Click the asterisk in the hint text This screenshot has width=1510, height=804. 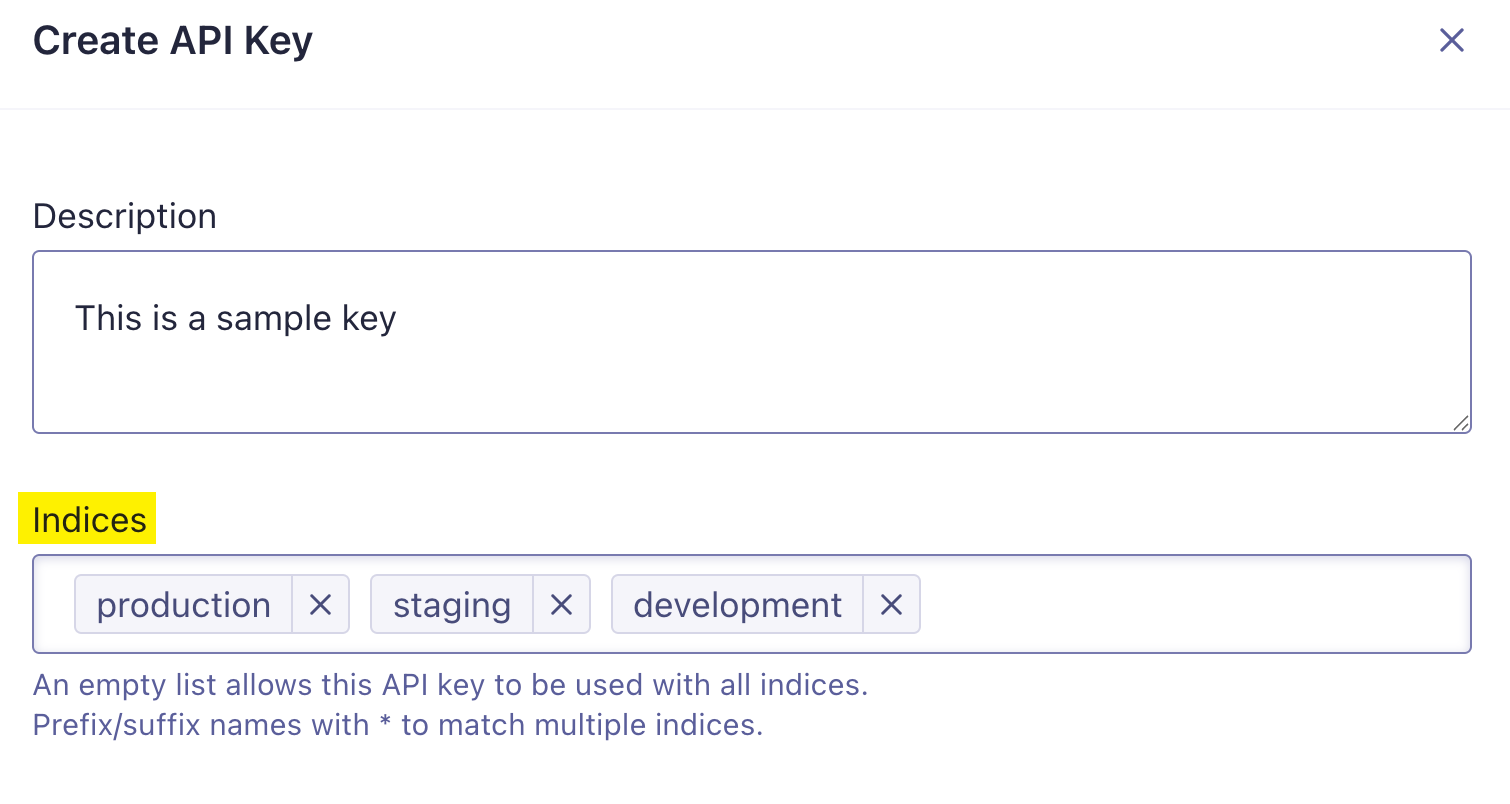coord(384,724)
